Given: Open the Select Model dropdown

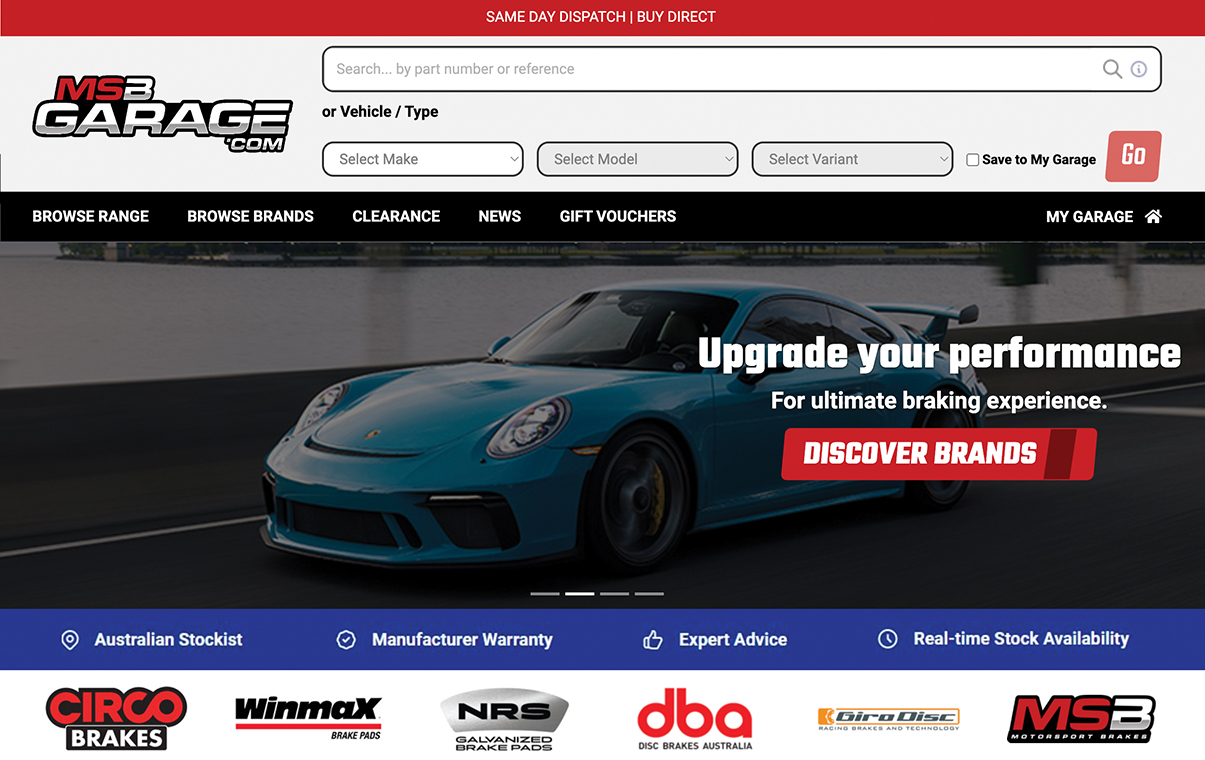Looking at the screenshot, I should click(x=638, y=159).
